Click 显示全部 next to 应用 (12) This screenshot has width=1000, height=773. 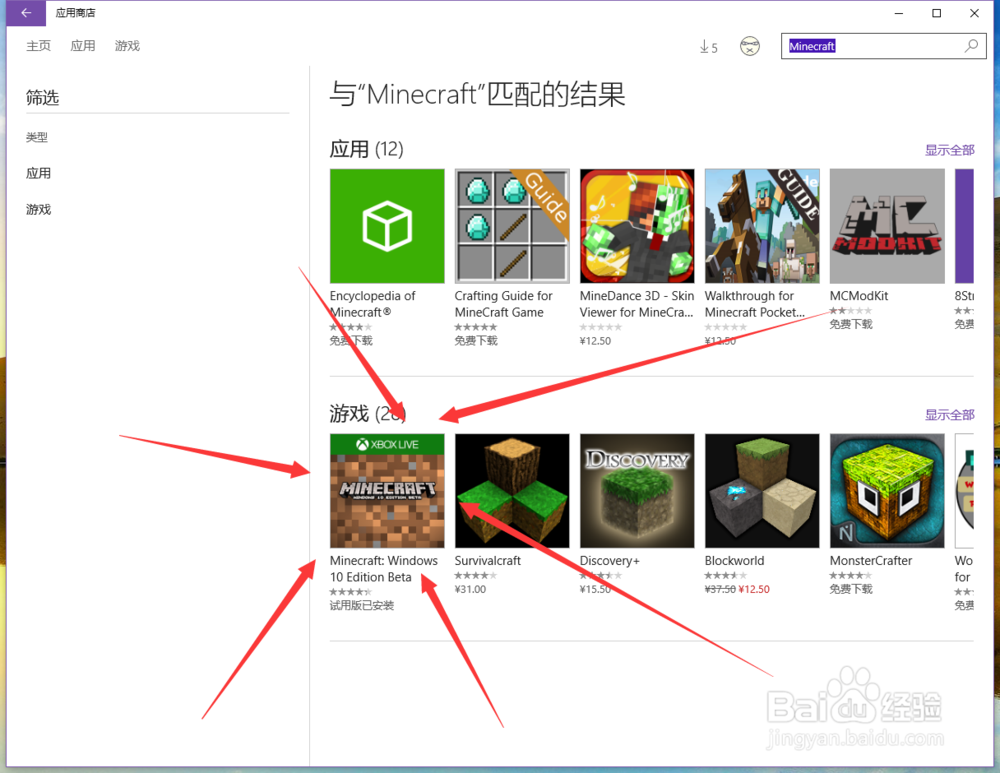coord(949,148)
